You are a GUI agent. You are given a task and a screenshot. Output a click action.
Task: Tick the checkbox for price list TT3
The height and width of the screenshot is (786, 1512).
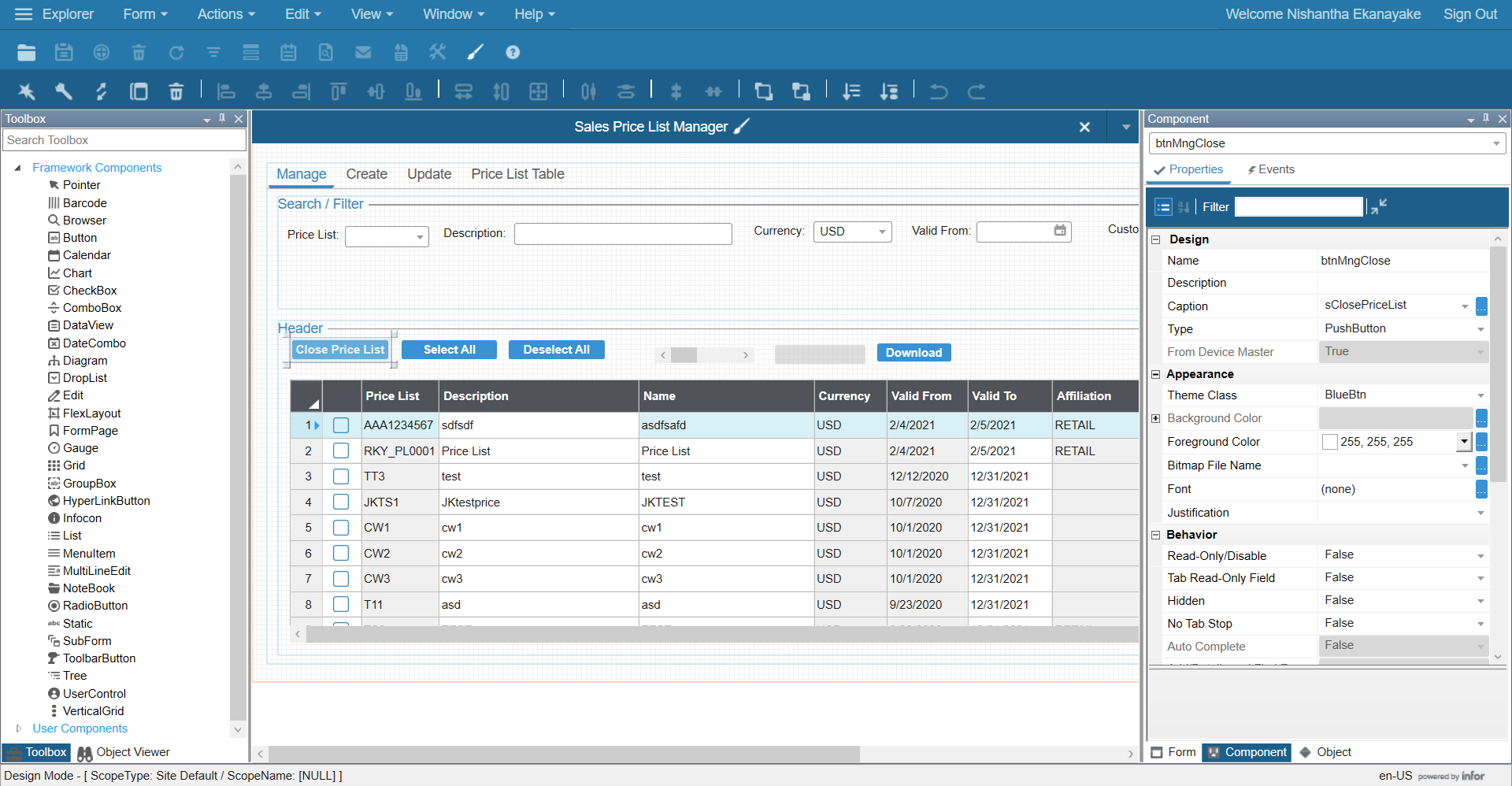pos(341,476)
